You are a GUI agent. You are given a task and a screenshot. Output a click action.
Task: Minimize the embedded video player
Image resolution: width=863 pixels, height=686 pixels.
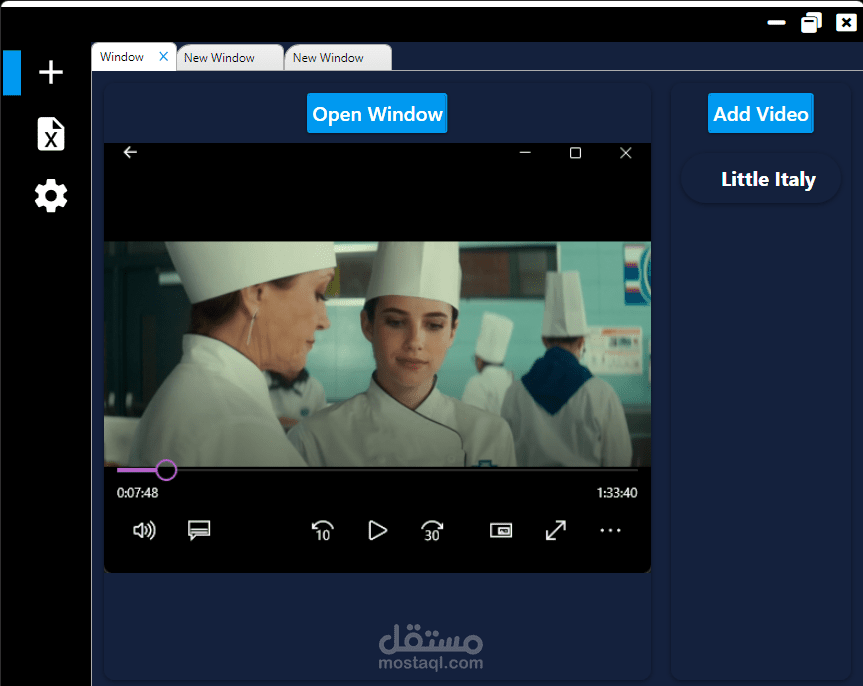(x=525, y=153)
